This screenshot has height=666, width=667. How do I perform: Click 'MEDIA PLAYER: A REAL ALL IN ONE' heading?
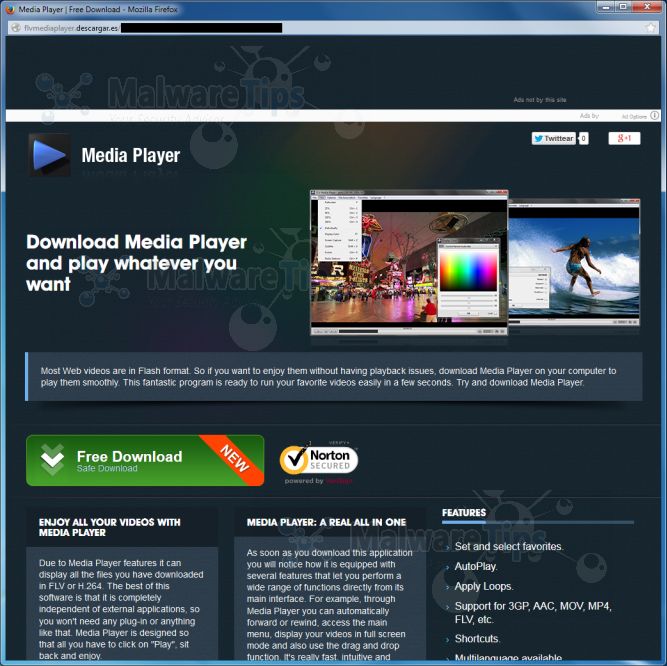pyautogui.click(x=326, y=522)
